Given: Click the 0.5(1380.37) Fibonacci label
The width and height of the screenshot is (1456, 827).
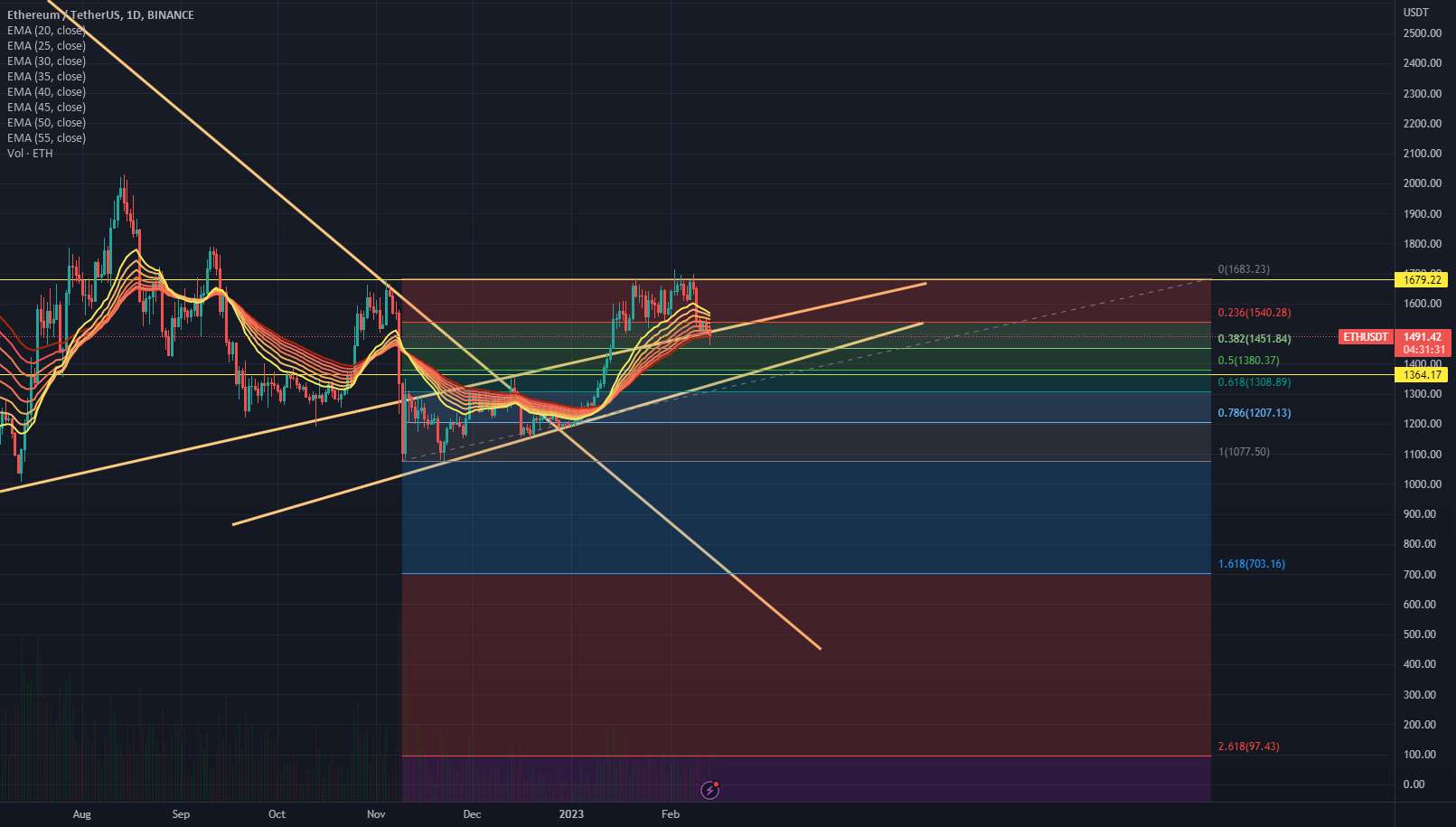Looking at the screenshot, I should click(1248, 361).
